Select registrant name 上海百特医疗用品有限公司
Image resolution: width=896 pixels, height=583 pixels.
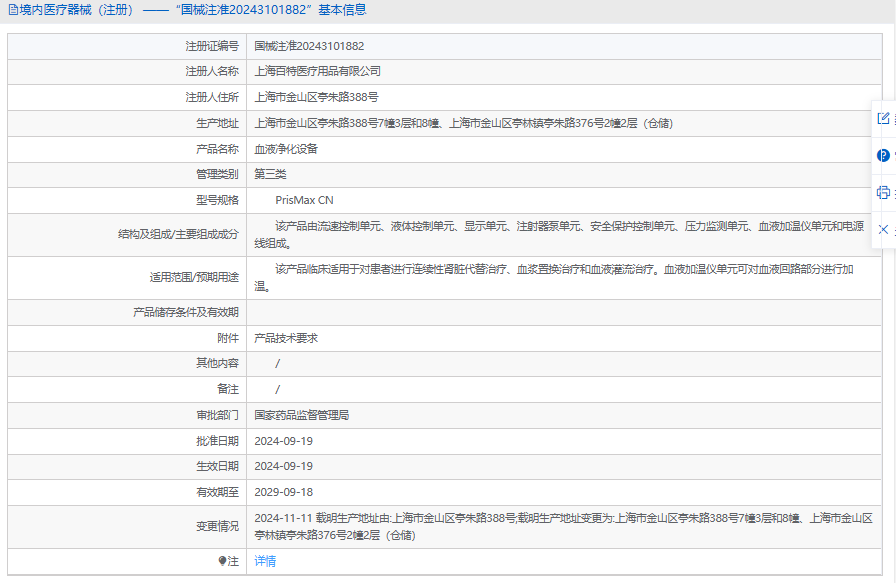coord(317,71)
